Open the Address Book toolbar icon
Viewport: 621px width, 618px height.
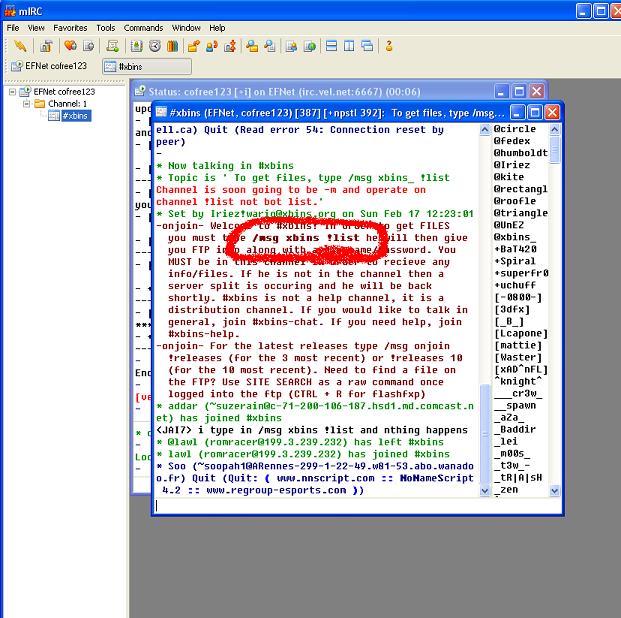tap(137, 46)
